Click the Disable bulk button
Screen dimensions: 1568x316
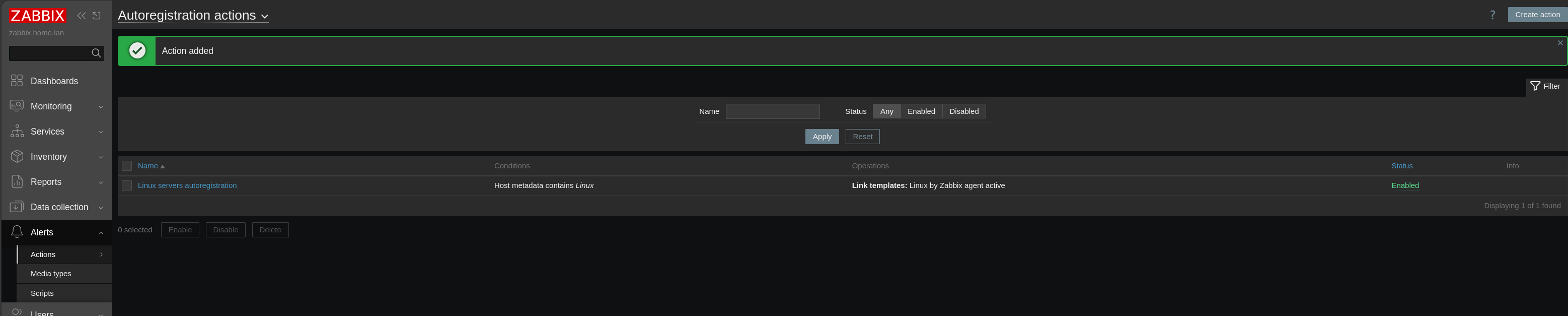[x=225, y=229]
